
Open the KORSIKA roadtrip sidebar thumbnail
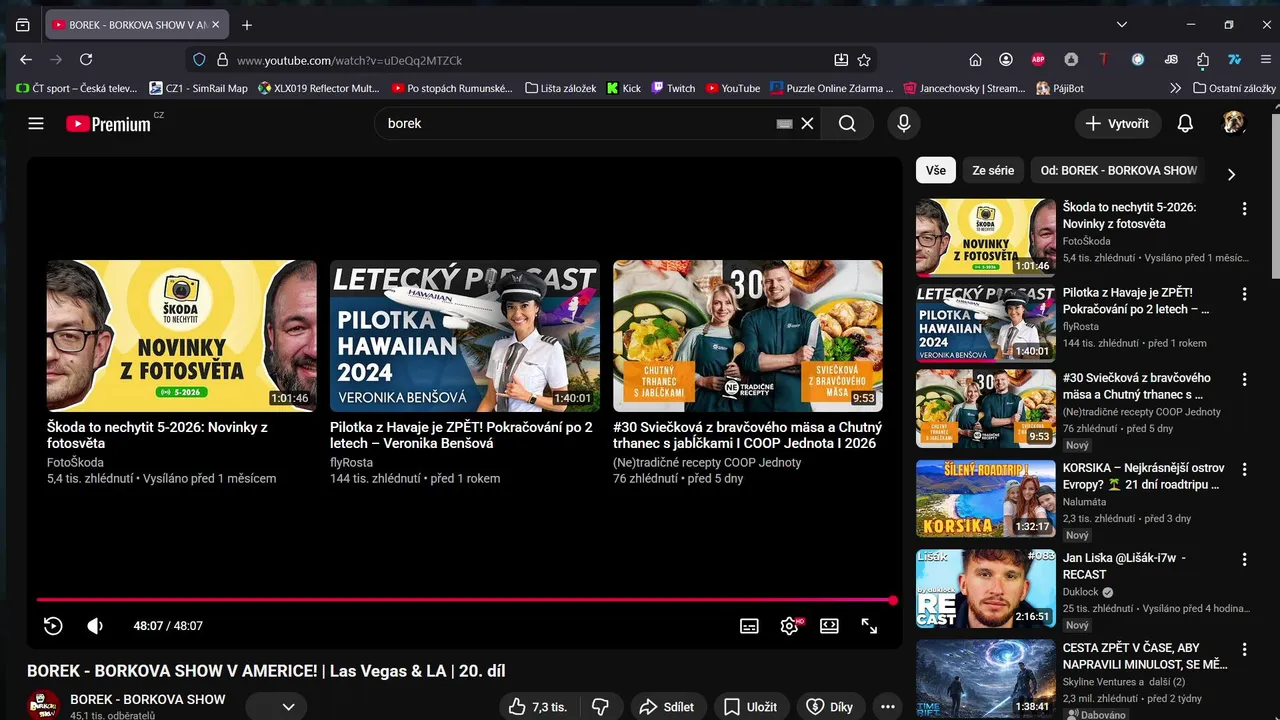(x=986, y=498)
